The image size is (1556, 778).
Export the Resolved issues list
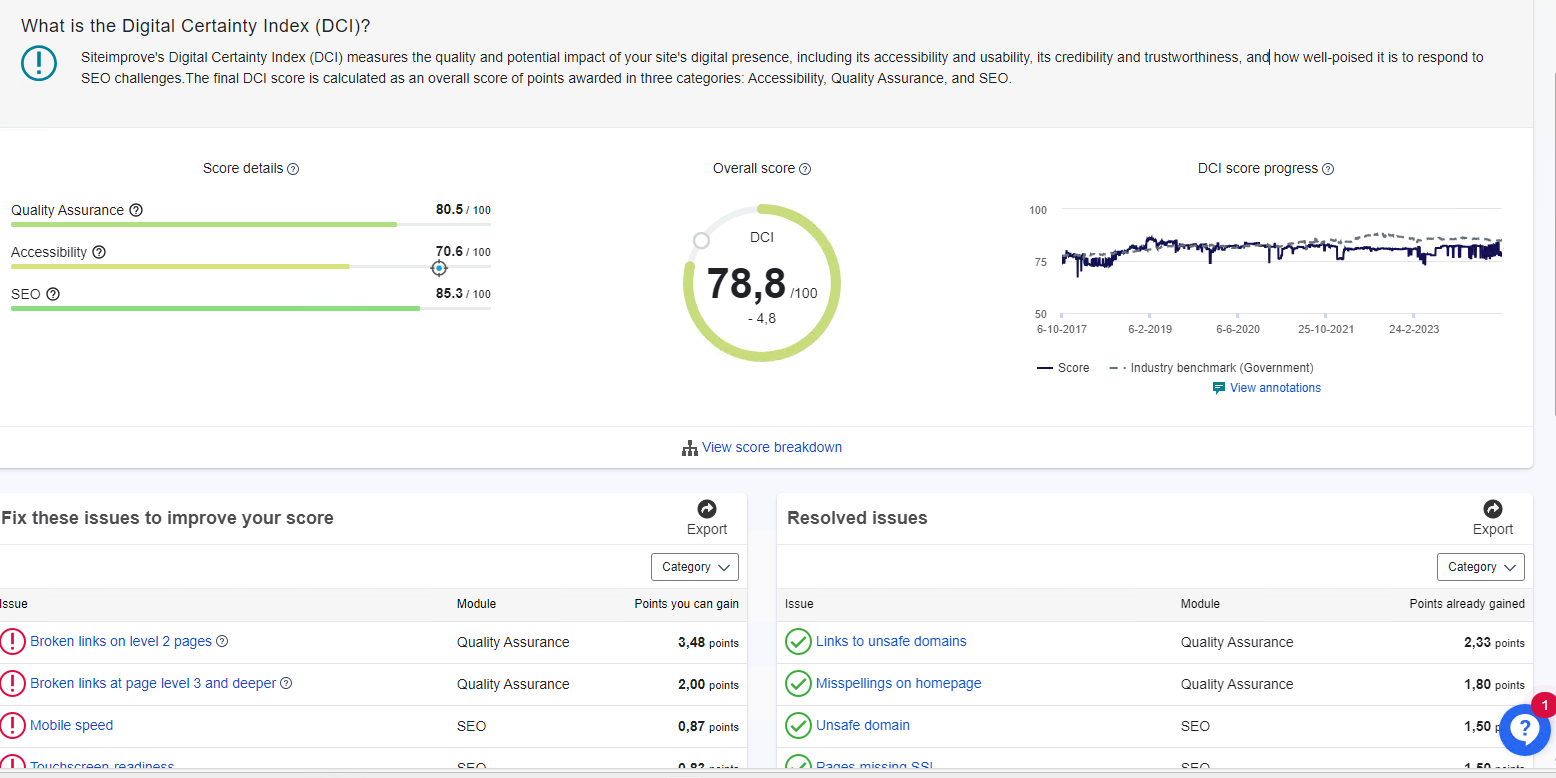[1492, 517]
